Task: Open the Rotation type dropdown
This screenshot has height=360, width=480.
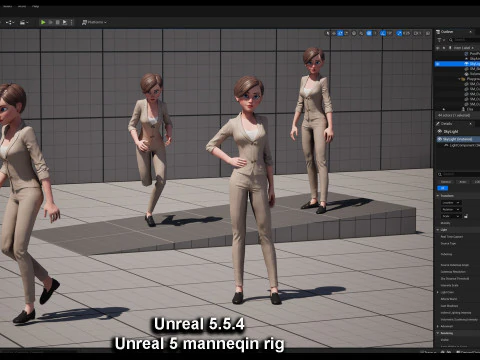Action: click(451, 209)
